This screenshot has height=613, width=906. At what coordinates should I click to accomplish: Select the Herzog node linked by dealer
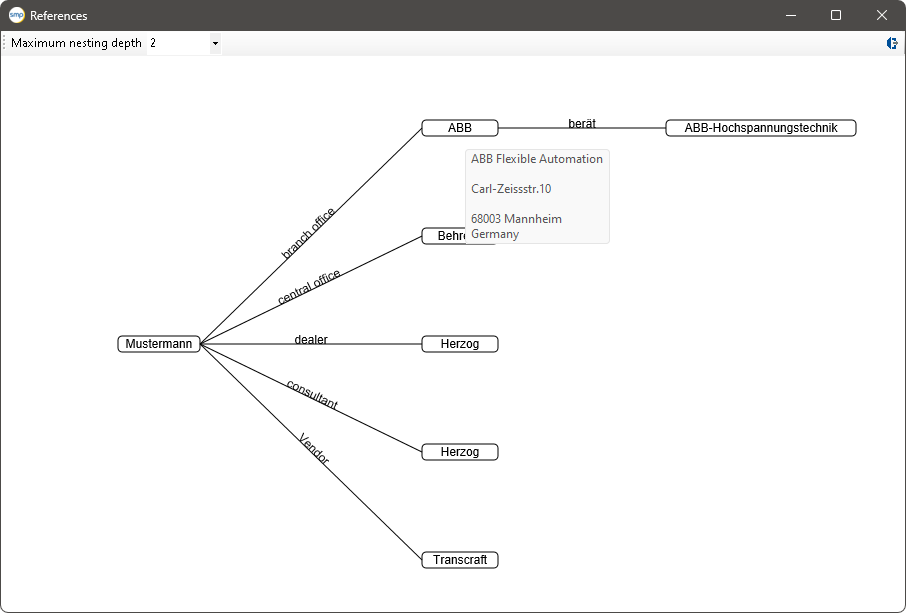460,344
